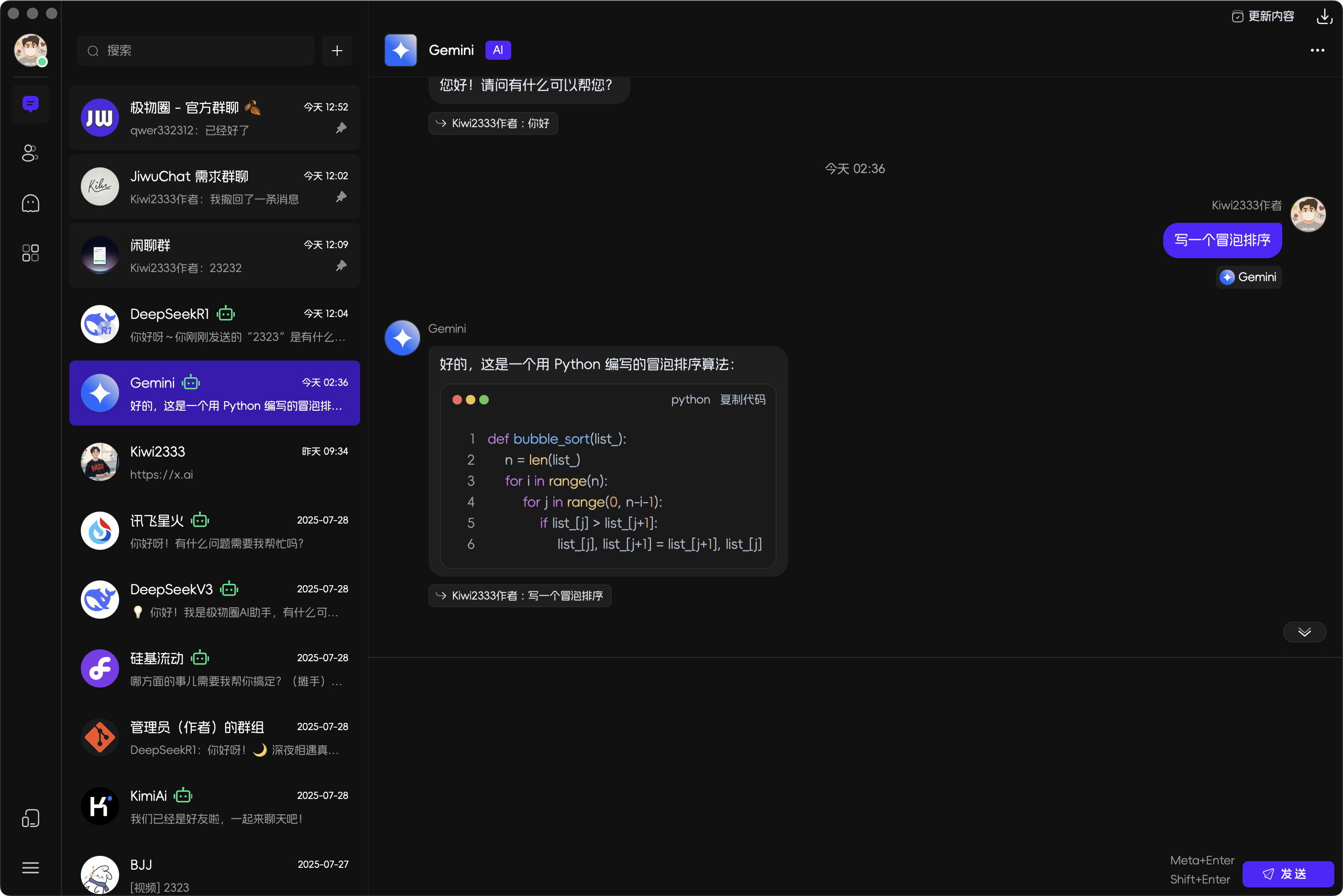Click pin icon on 极物圈 官方群聊 row
Viewport: 1343px width, 896px height.
pos(341,128)
